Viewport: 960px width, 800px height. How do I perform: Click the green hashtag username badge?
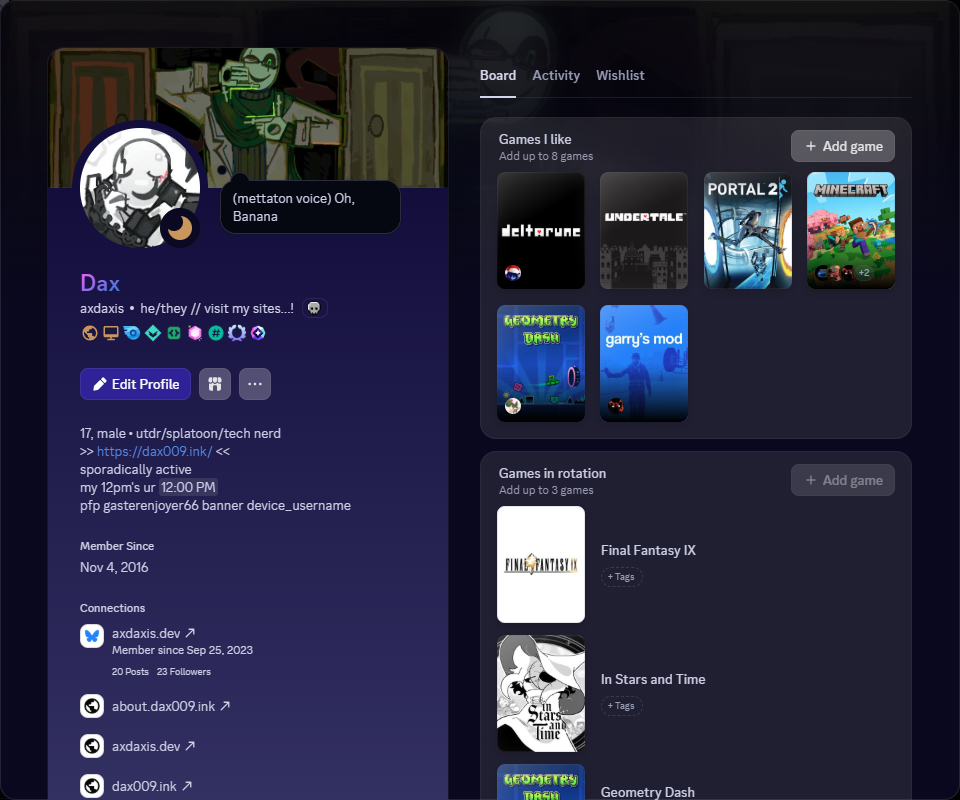pos(216,333)
